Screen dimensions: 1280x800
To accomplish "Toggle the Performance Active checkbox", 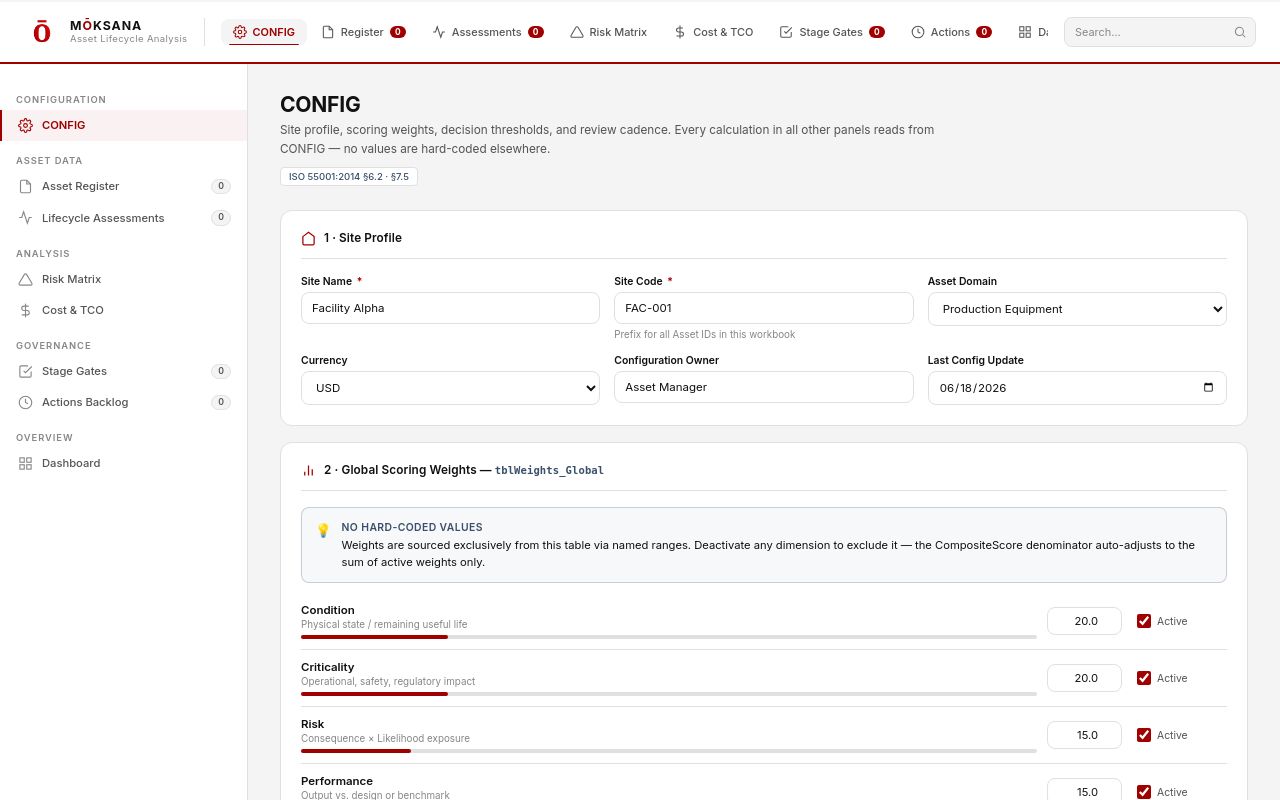I will [1144, 792].
